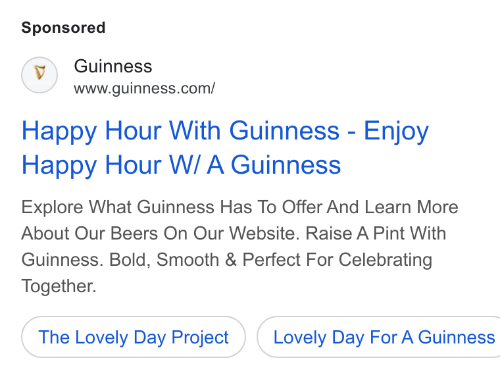Click Learn More in the ad description
This screenshot has height=379, width=500.
[411, 207]
